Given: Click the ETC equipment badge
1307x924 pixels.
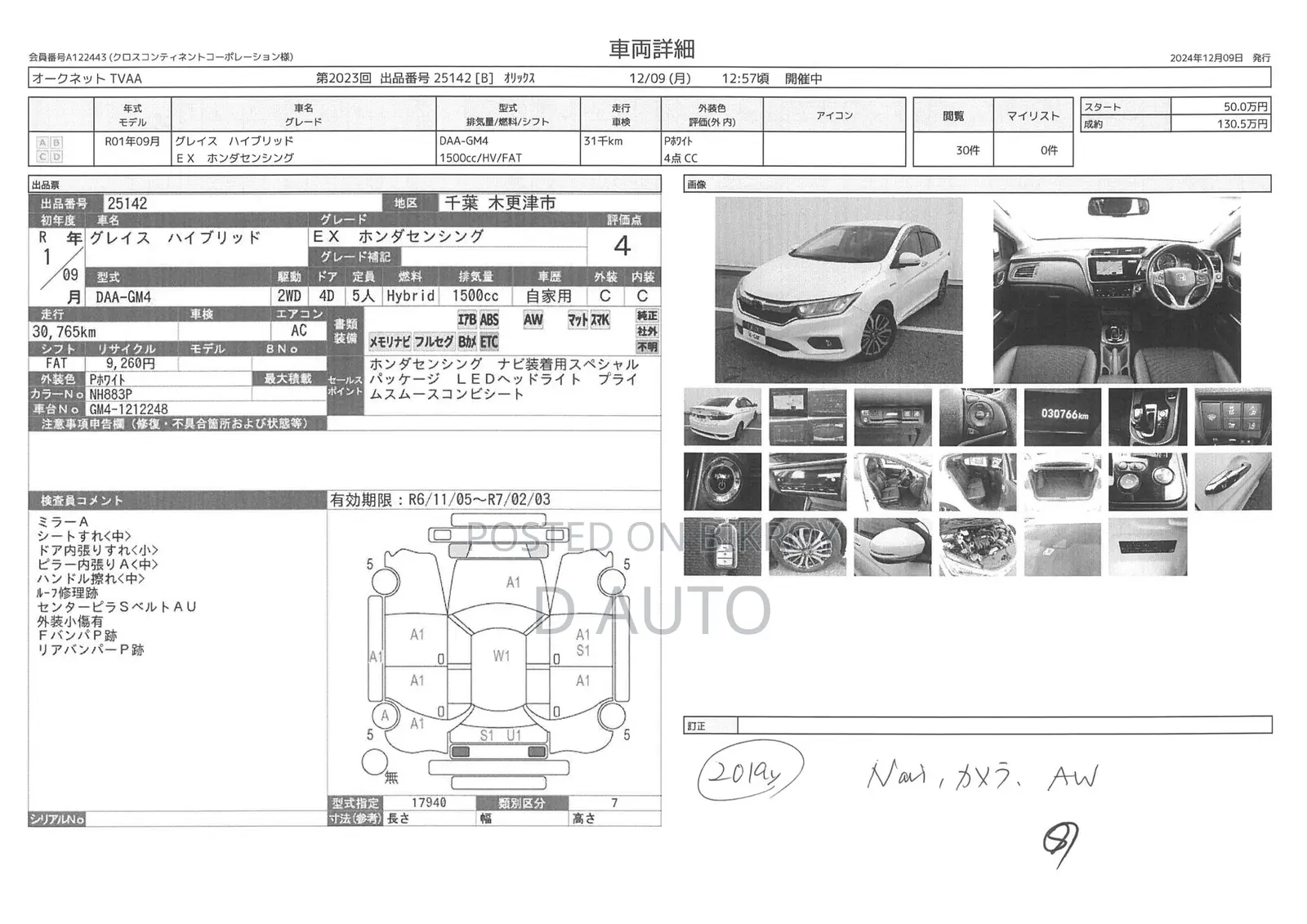Looking at the screenshot, I should tap(489, 341).
